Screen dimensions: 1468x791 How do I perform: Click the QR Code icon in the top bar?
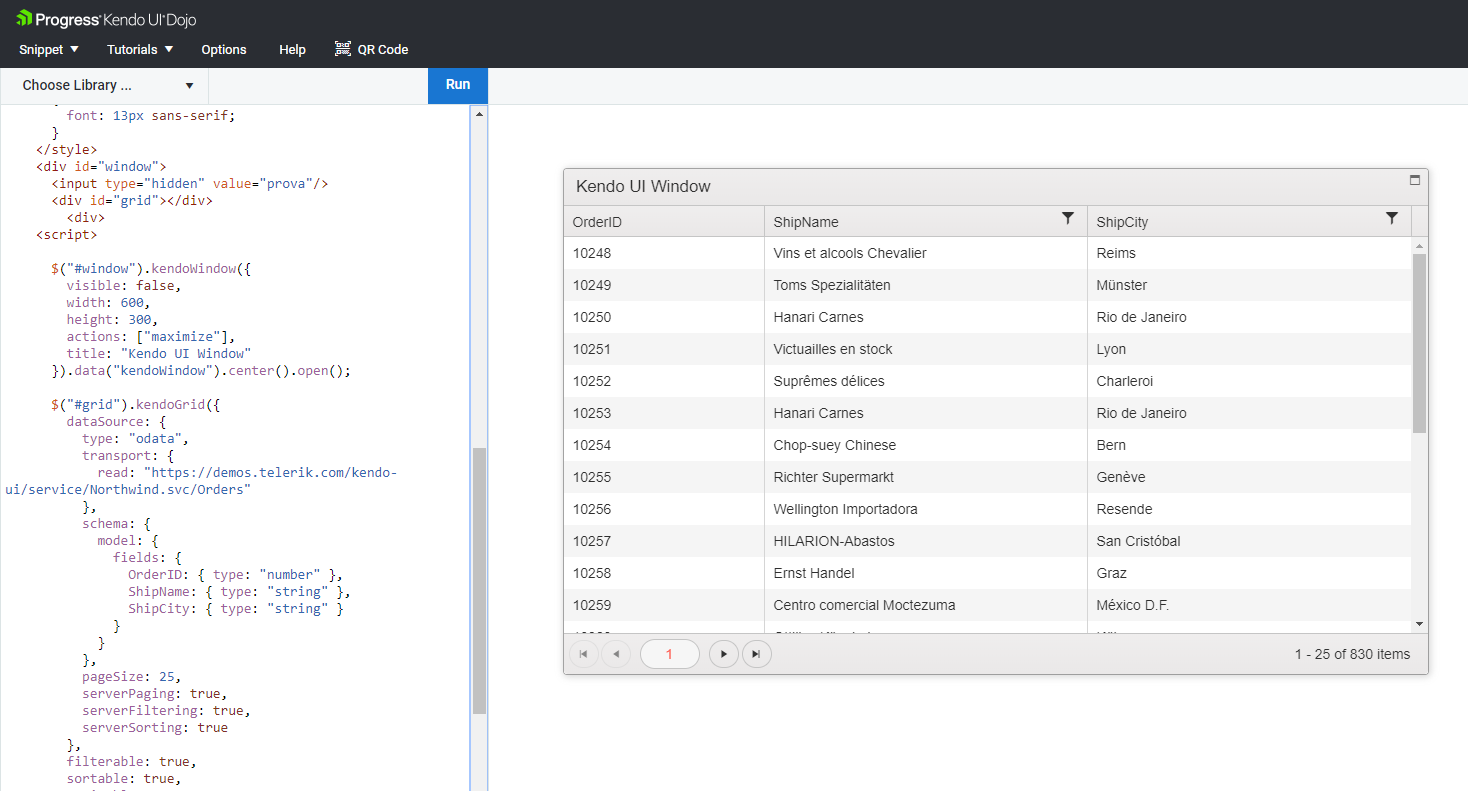[x=343, y=49]
